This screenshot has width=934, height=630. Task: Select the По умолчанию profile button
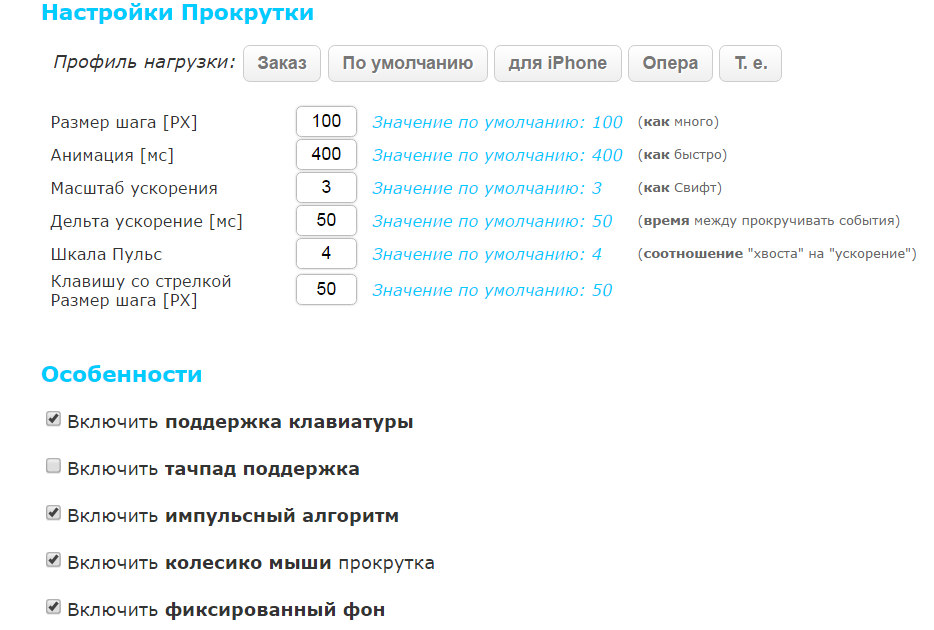pyautogui.click(x=407, y=63)
